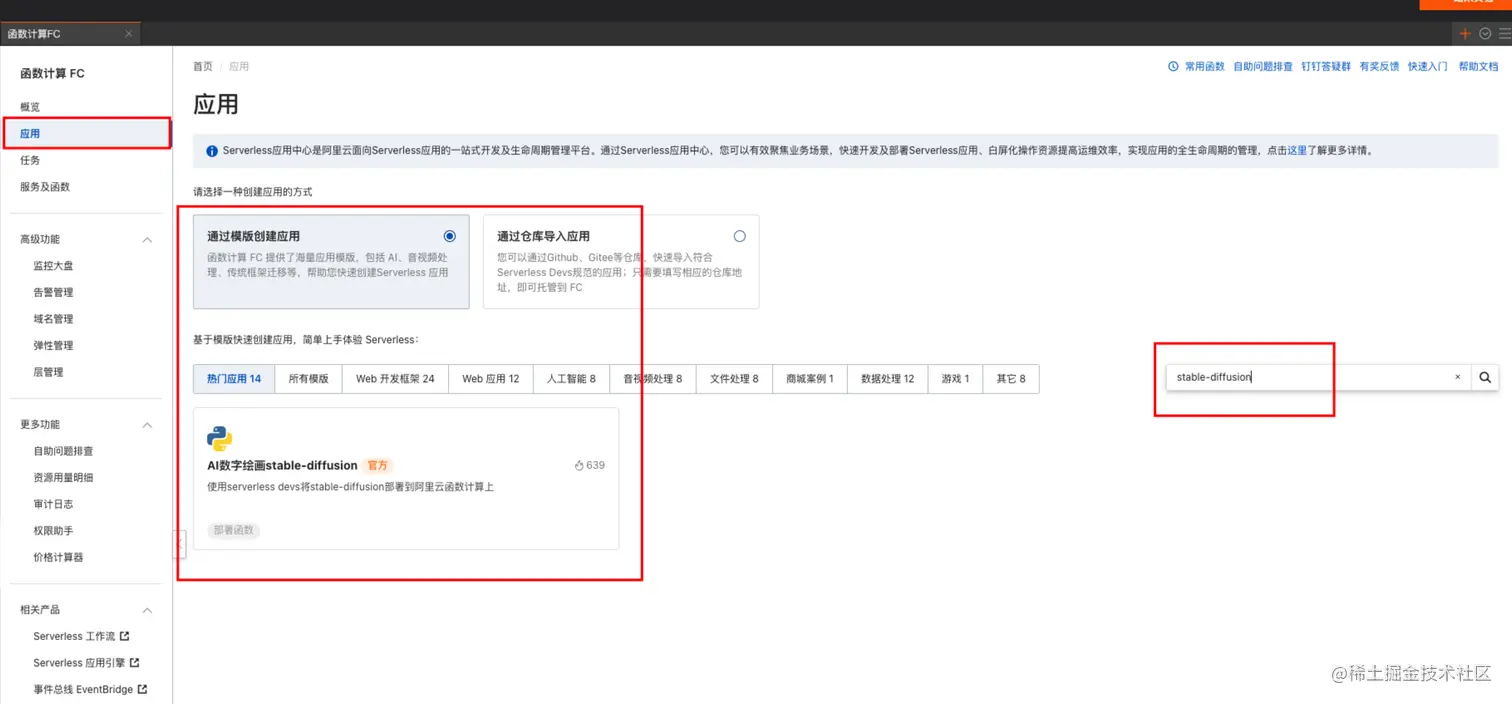Select 通过模版创建应用 radio button
This screenshot has height=704, width=1512.
(449, 236)
